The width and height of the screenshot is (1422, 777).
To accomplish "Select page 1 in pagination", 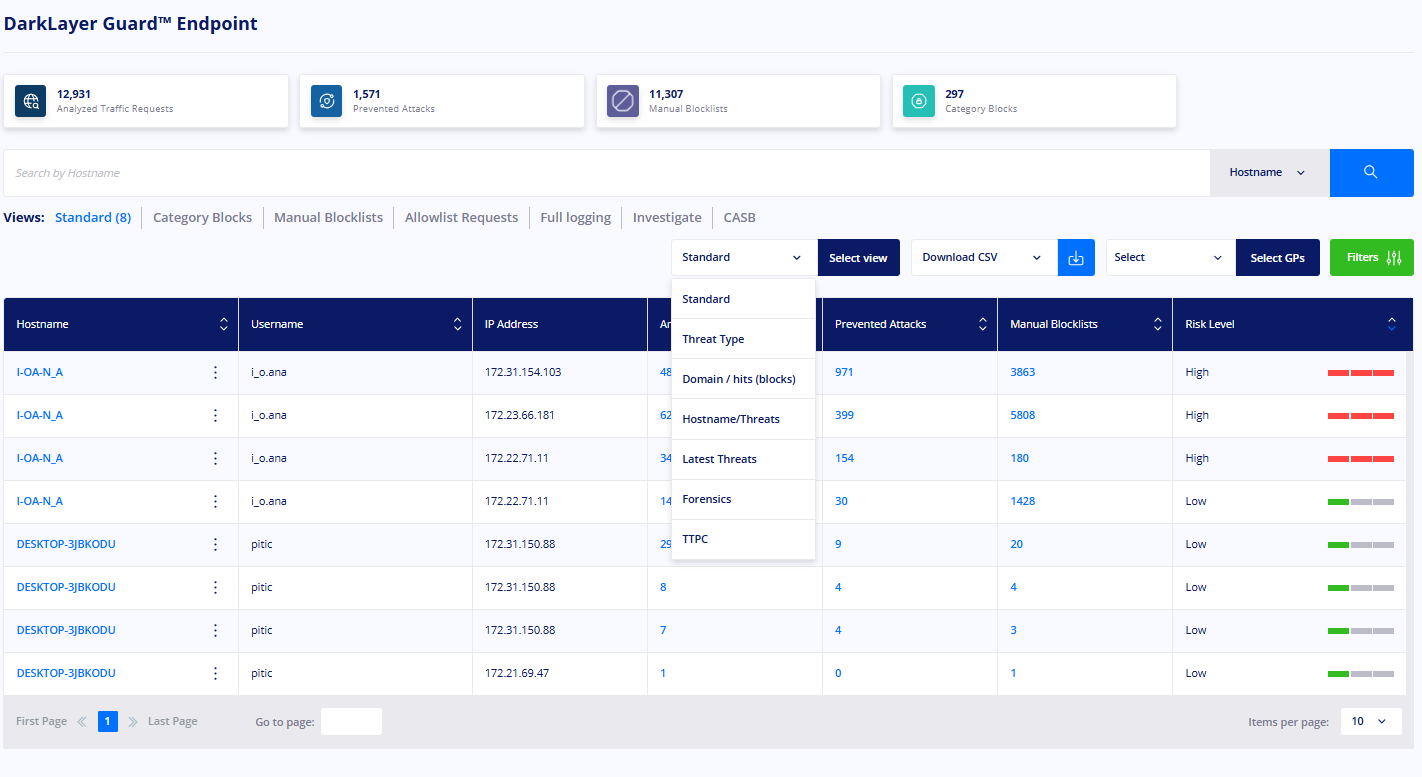I will click(108, 722).
